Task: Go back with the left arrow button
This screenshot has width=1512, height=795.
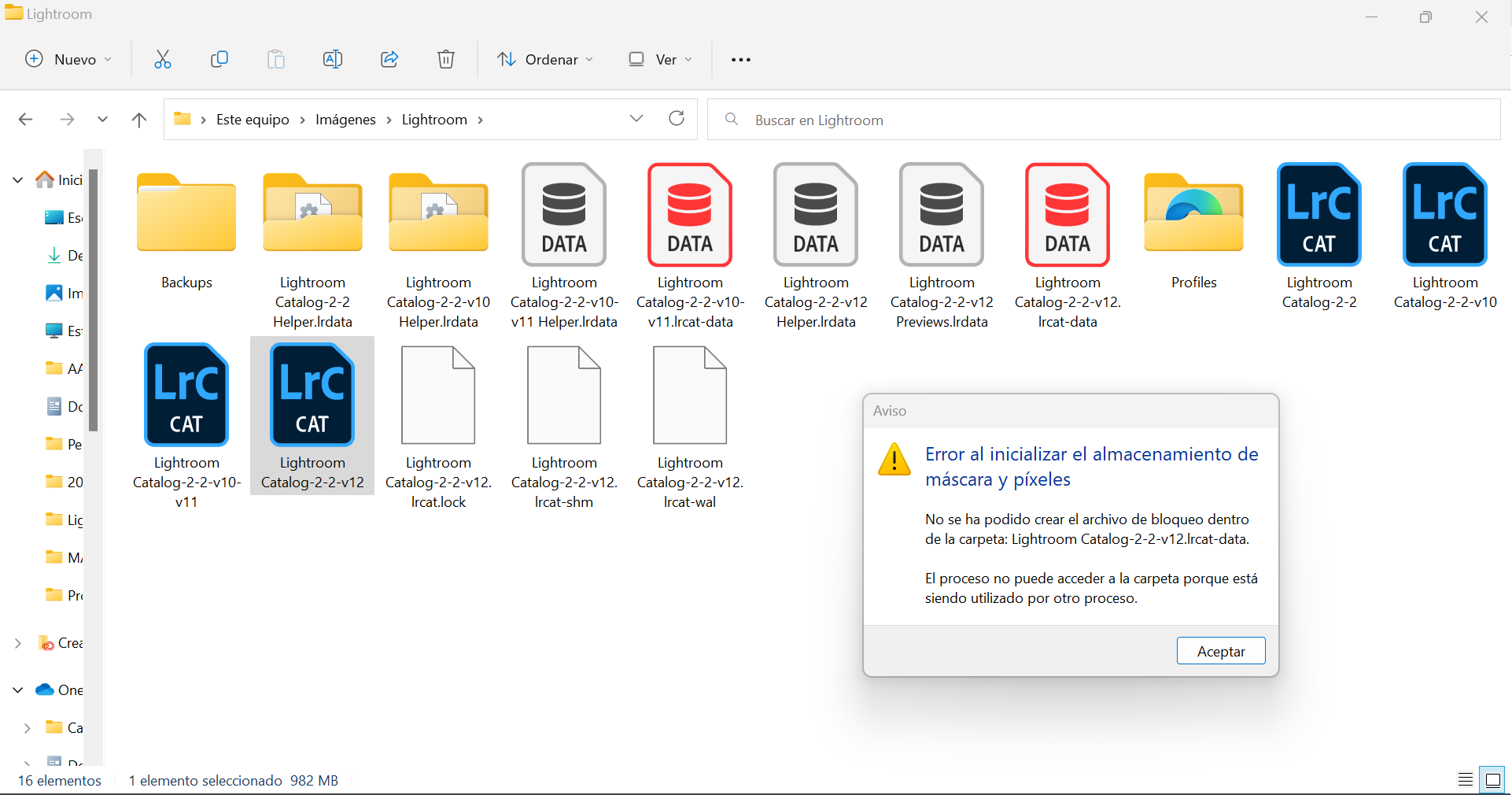Action: click(25, 120)
